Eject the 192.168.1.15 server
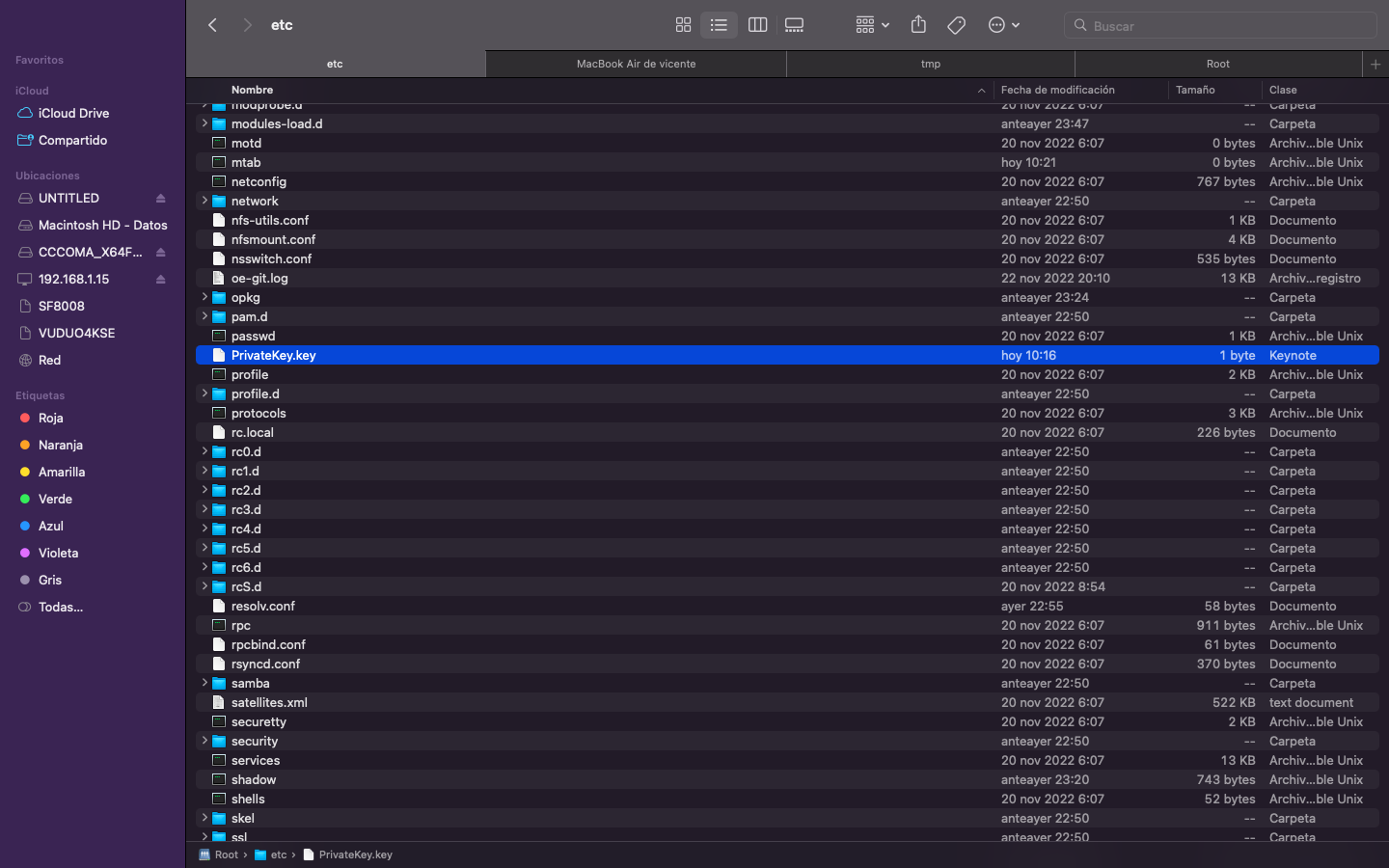 pos(161,280)
